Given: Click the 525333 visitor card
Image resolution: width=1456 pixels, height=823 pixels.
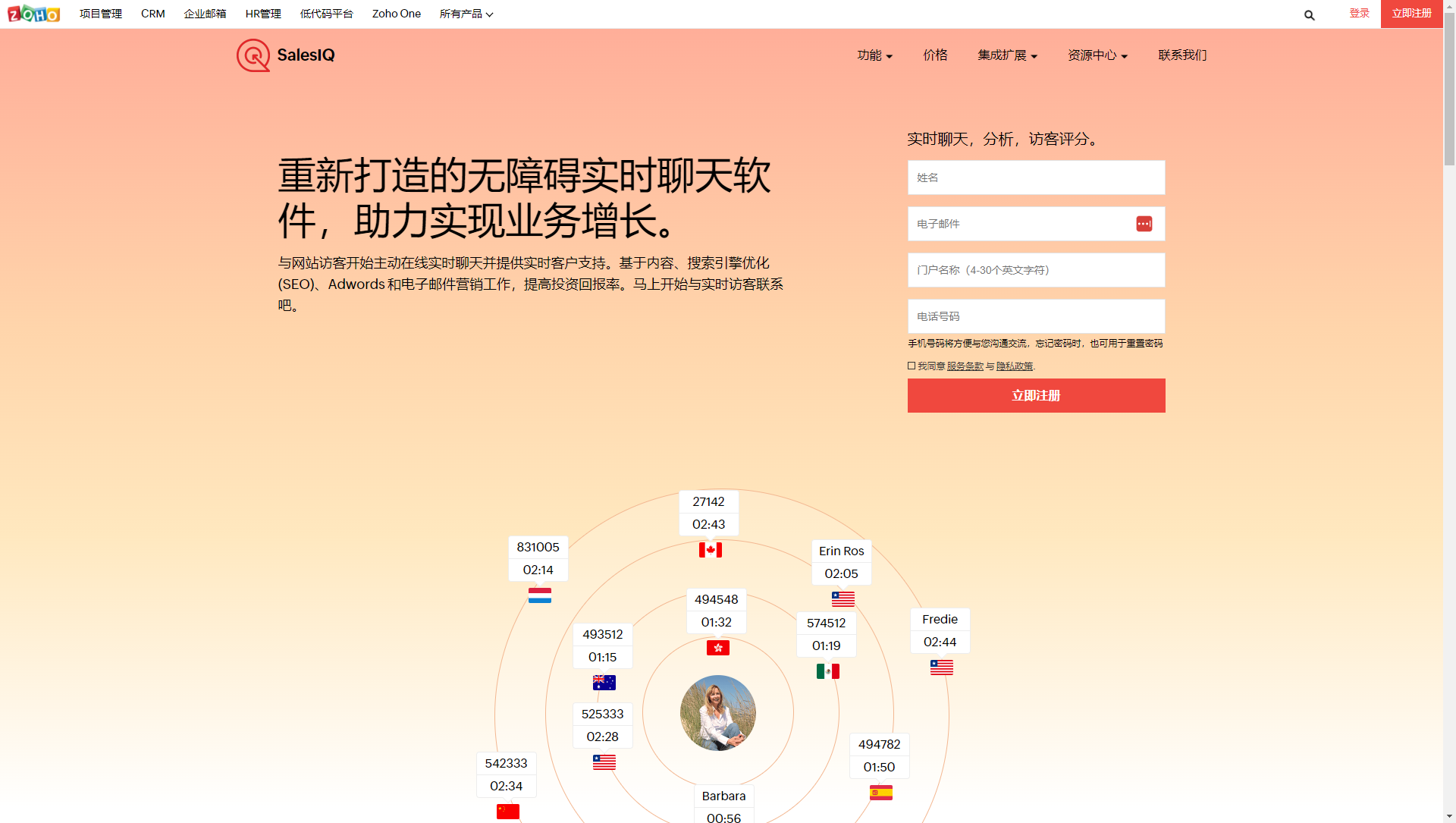Looking at the screenshot, I should pyautogui.click(x=603, y=725).
